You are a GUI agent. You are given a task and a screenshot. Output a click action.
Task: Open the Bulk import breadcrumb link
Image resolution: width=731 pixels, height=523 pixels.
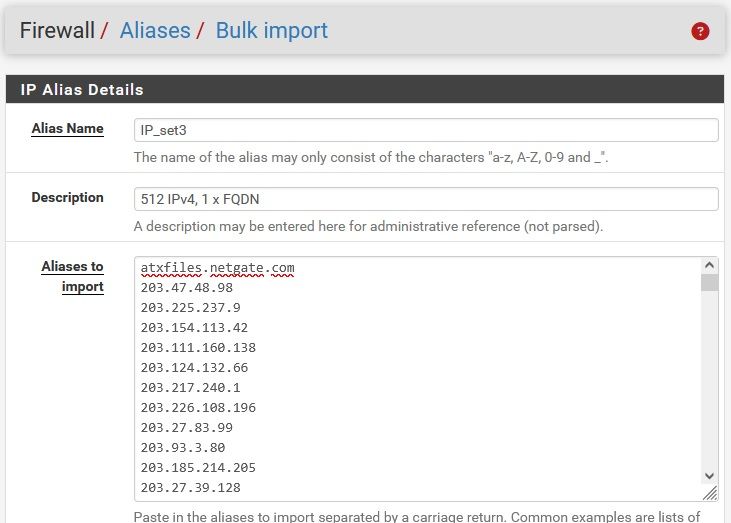(272, 31)
